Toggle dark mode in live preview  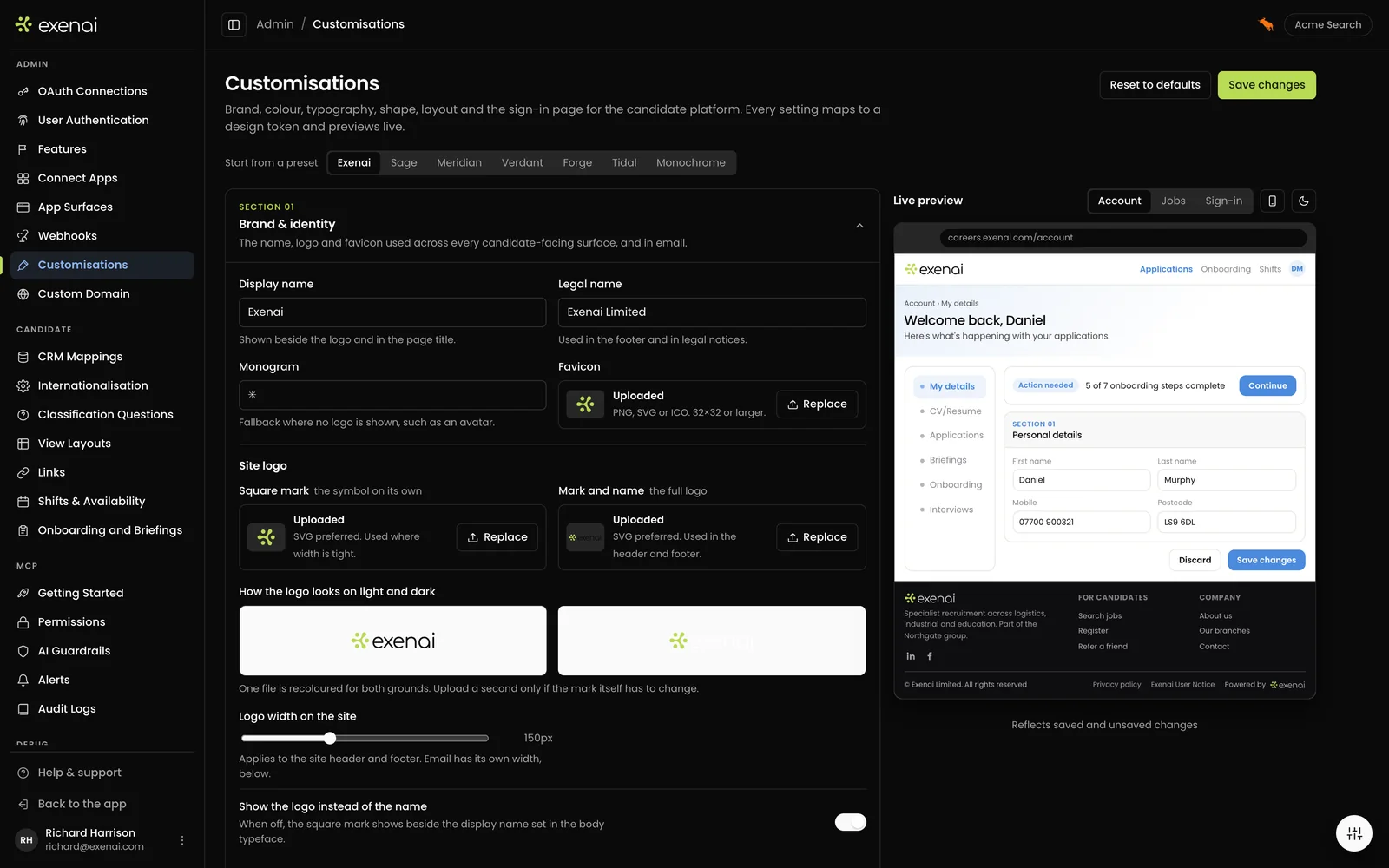click(1304, 201)
